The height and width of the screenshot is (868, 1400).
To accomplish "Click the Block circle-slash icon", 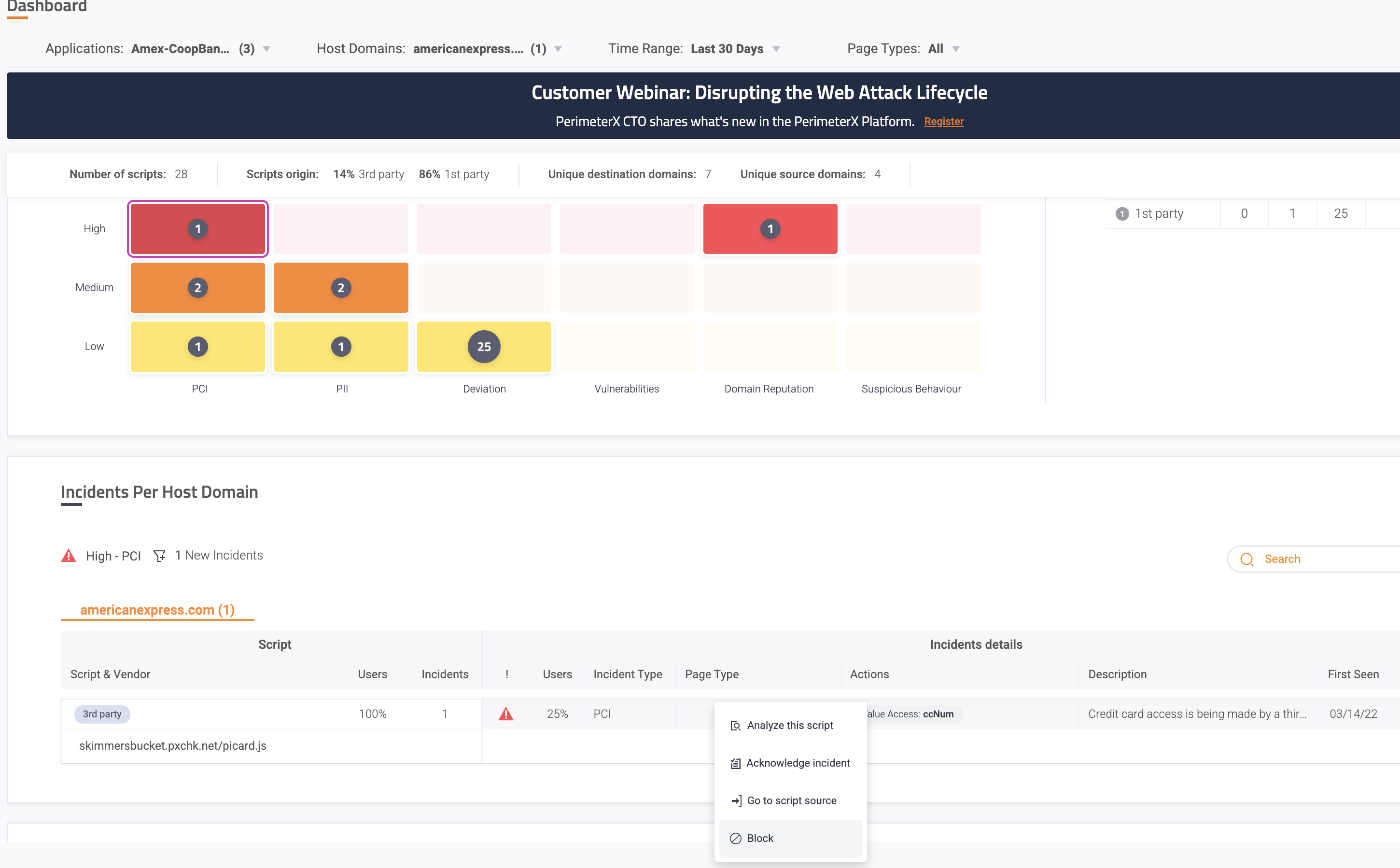I will click(735, 839).
